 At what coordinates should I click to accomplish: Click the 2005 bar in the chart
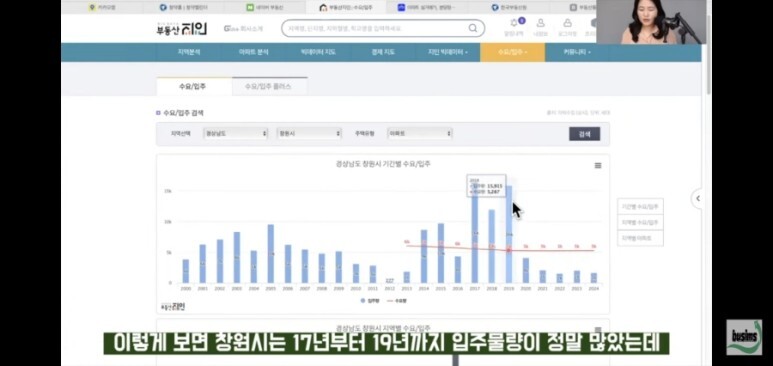tap(271, 254)
